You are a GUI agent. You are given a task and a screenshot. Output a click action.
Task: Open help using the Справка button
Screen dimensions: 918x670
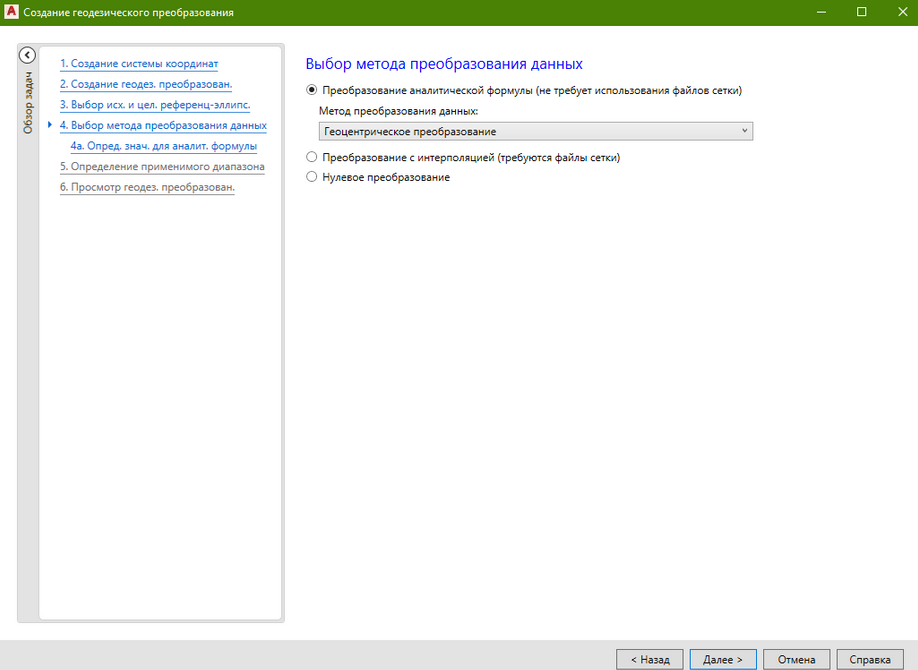869,659
